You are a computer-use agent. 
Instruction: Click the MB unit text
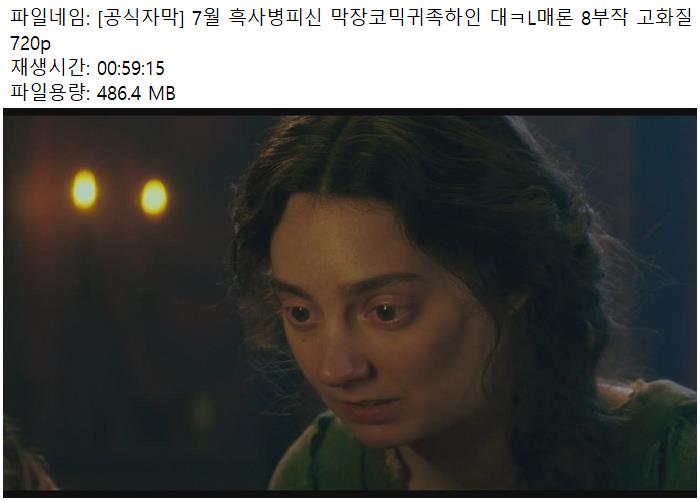162,93
